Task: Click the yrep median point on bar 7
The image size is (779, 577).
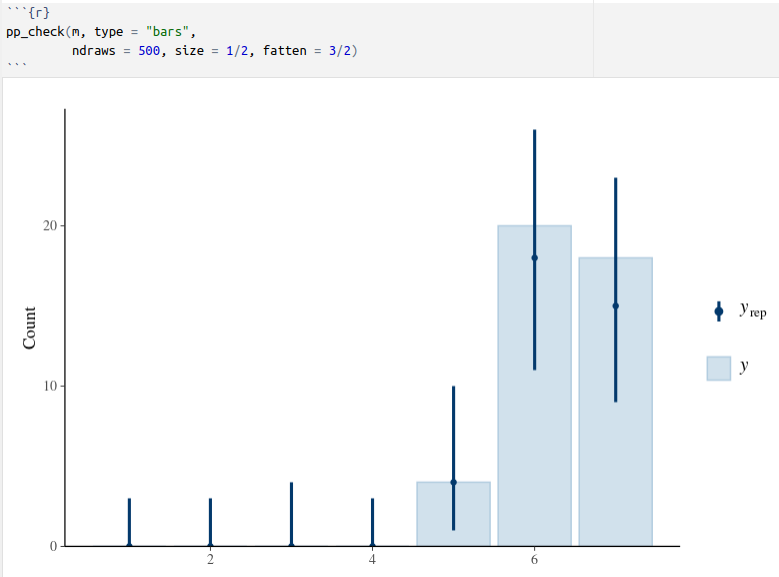Action: pos(616,306)
